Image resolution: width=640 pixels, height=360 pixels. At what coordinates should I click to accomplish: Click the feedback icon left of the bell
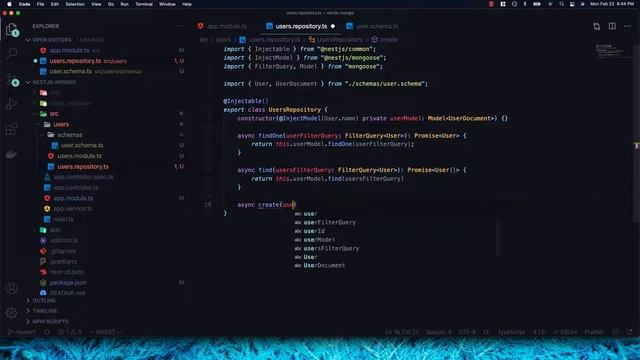tap(615, 332)
